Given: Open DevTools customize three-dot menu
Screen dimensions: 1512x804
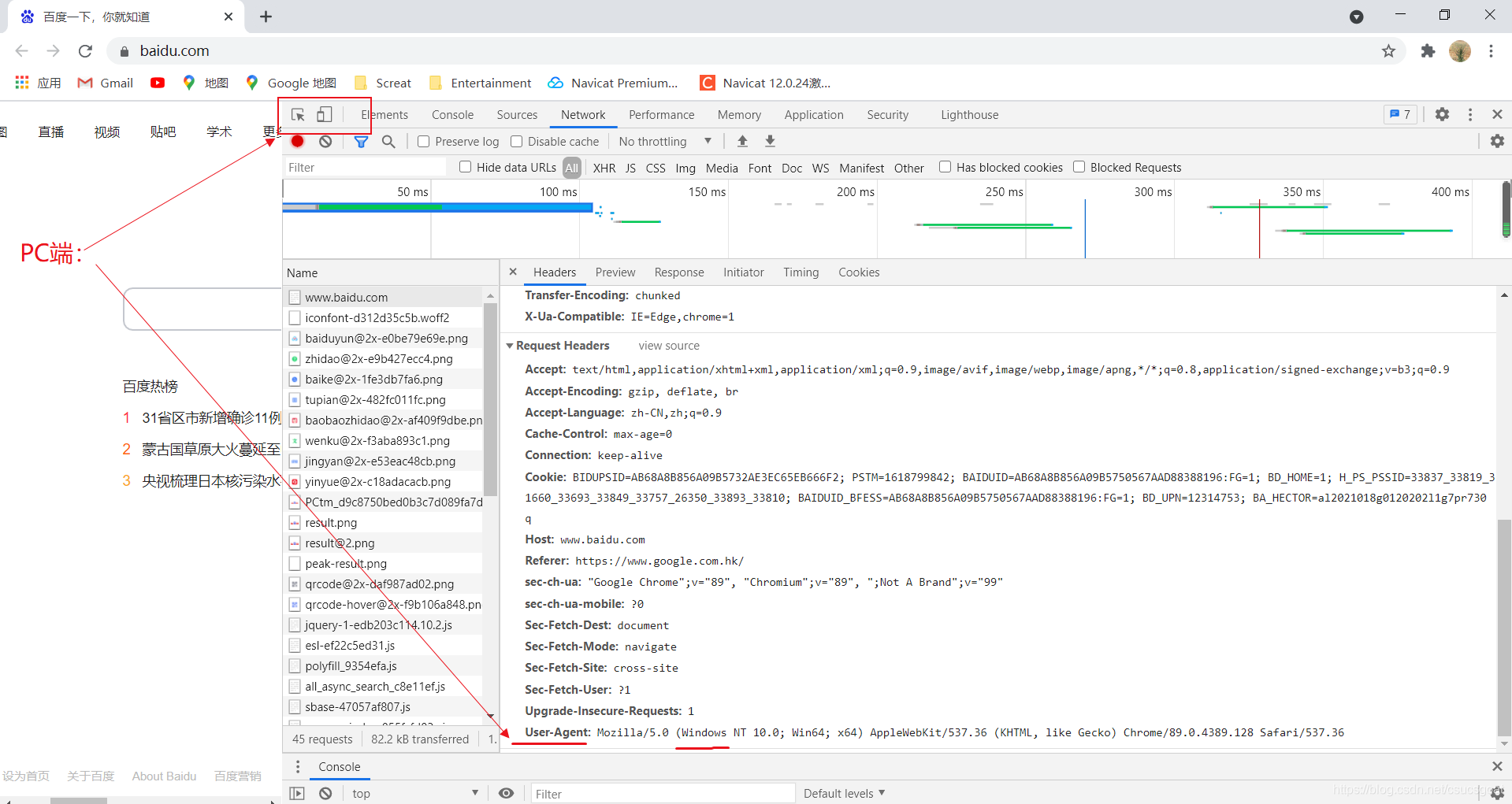Looking at the screenshot, I should (x=1470, y=114).
